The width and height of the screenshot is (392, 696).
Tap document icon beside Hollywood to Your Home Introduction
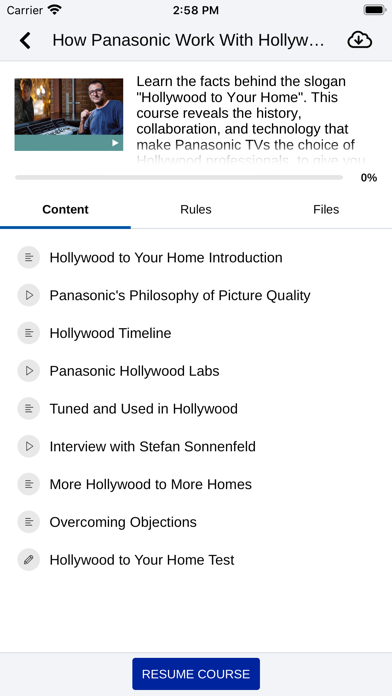point(29,257)
